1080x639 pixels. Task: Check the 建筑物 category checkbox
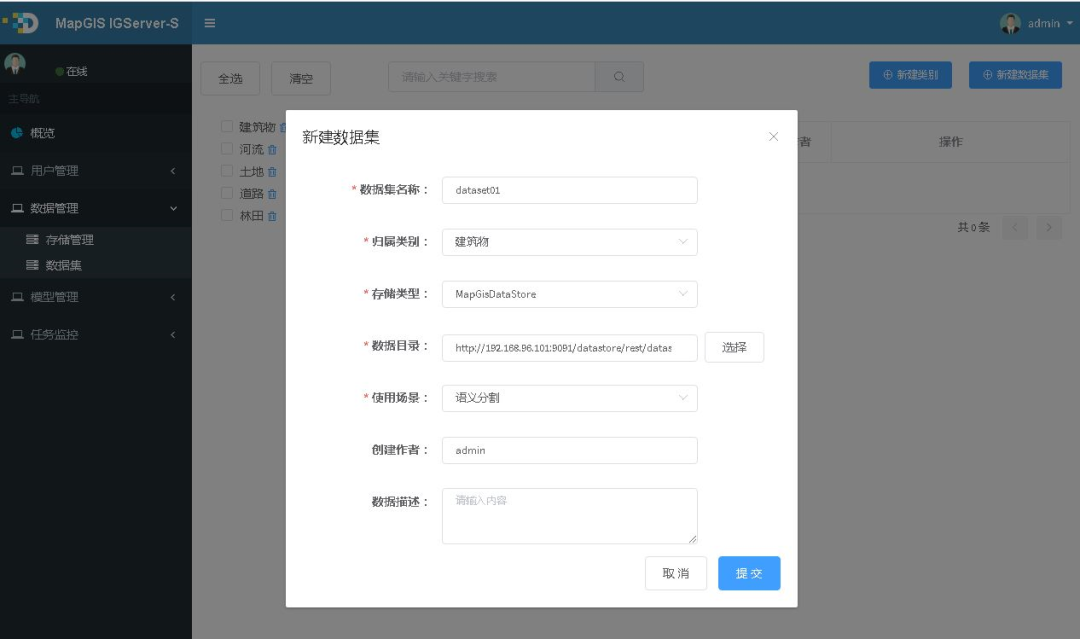227,127
